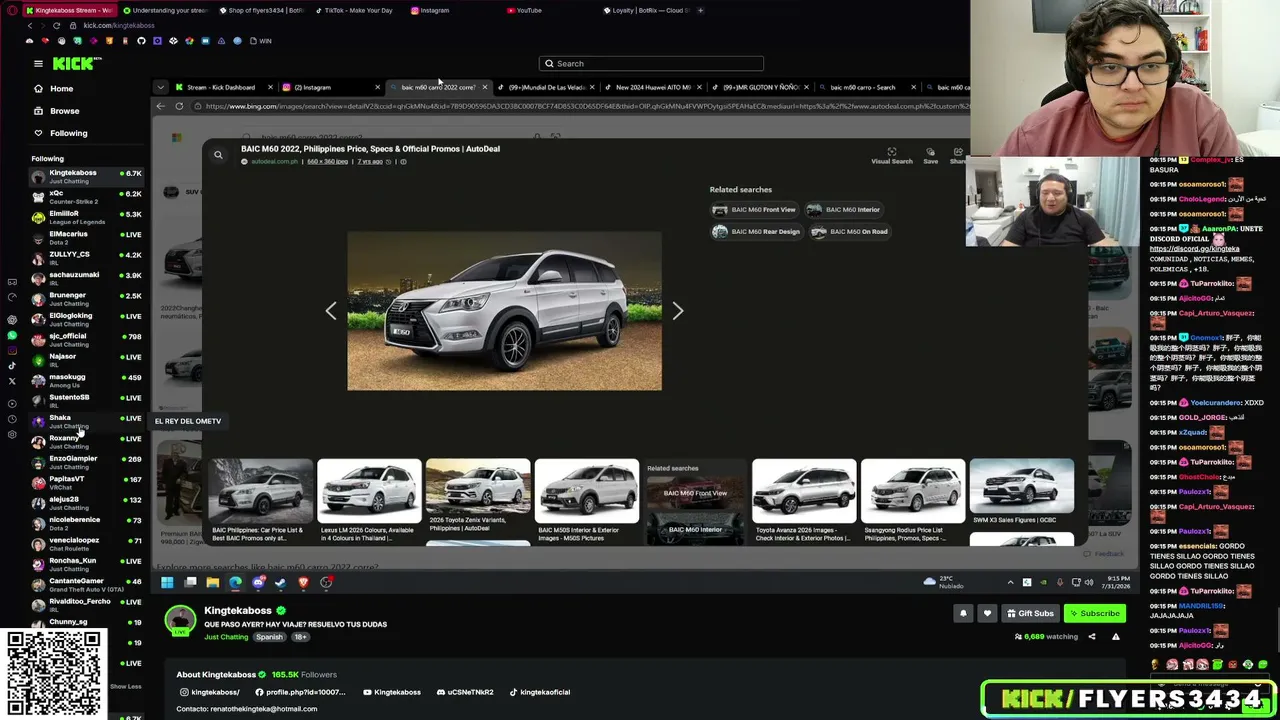Open the Toyota Avanza 2026 Images thumbnail
The width and height of the screenshot is (1280, 720).
pos(804,491)
